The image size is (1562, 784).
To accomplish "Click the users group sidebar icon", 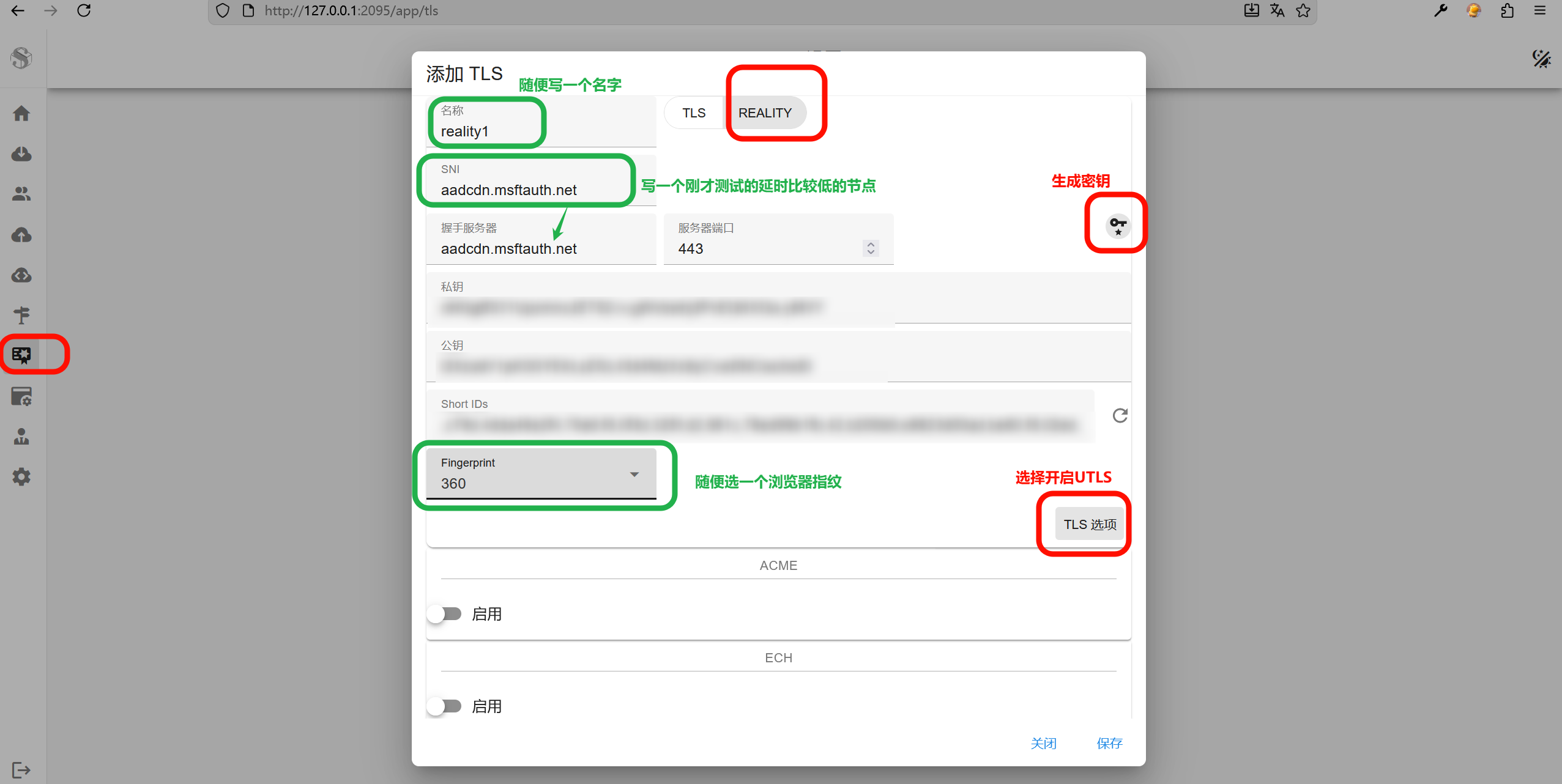I will [21, 194].
